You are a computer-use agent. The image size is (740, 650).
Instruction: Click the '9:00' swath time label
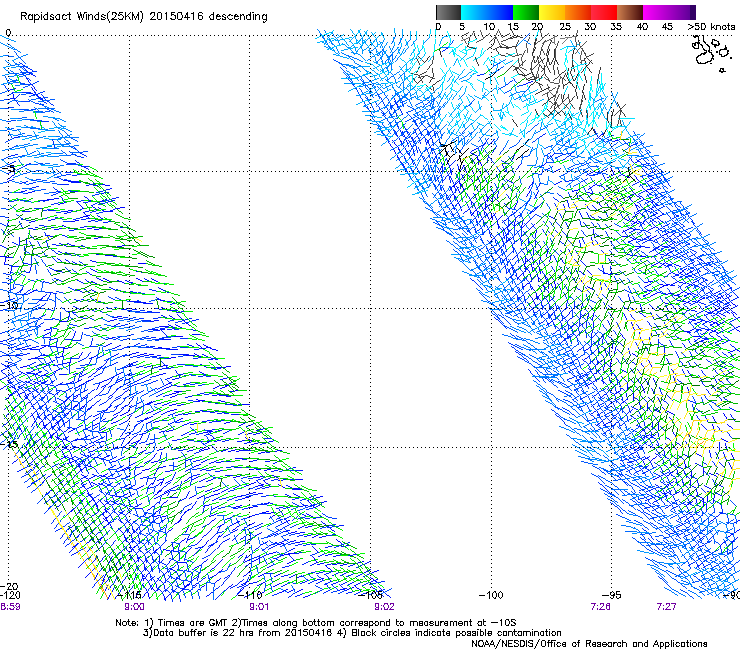(x=135, y=607)
